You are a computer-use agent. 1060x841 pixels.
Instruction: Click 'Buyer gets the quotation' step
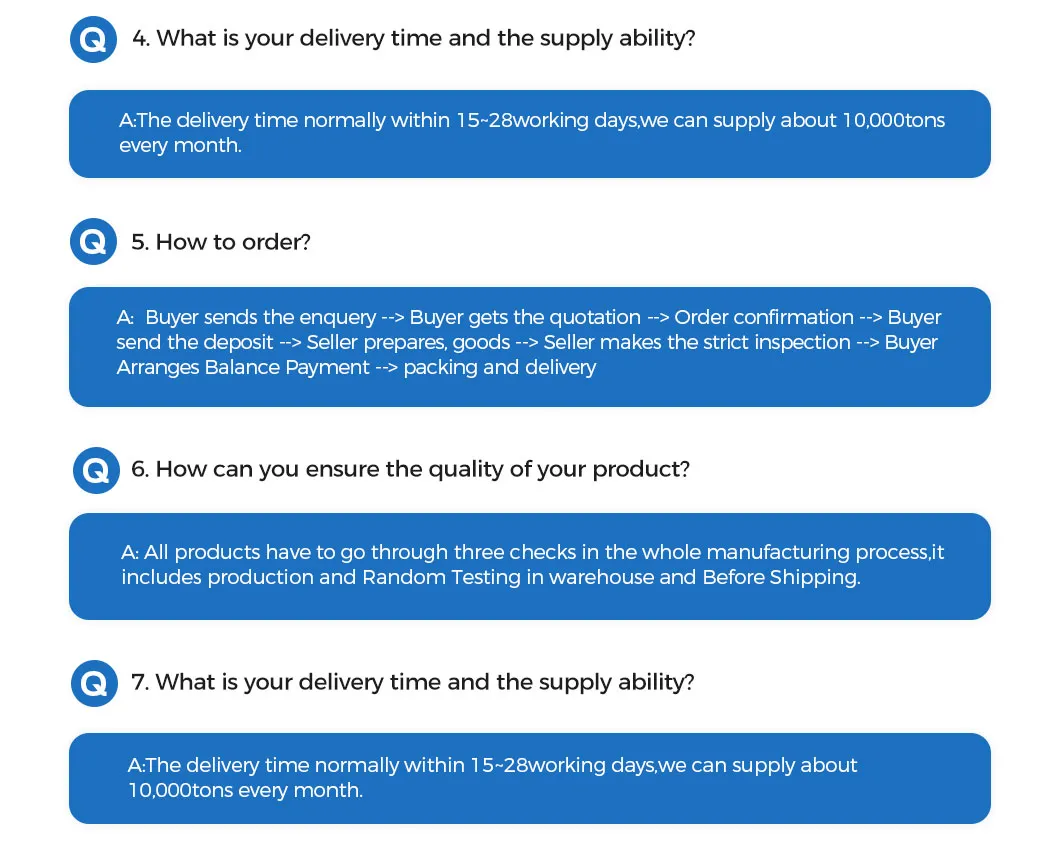click(x=525, y=318)
